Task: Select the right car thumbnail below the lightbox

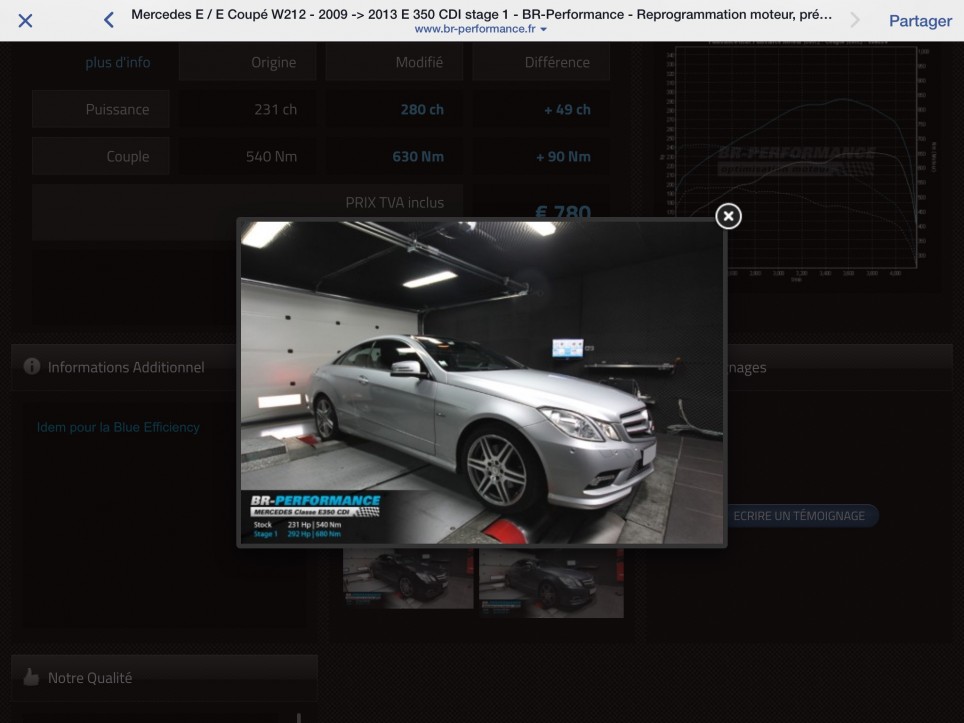Action: point(551,581)
